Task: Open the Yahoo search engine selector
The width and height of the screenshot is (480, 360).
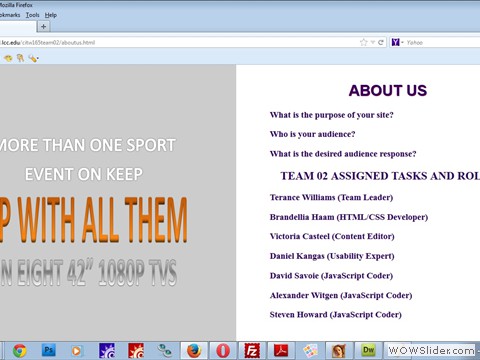Action: 397,42
